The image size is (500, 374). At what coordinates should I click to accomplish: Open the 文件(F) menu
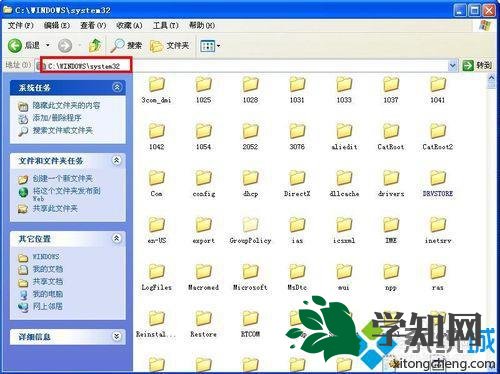[21, 25]
